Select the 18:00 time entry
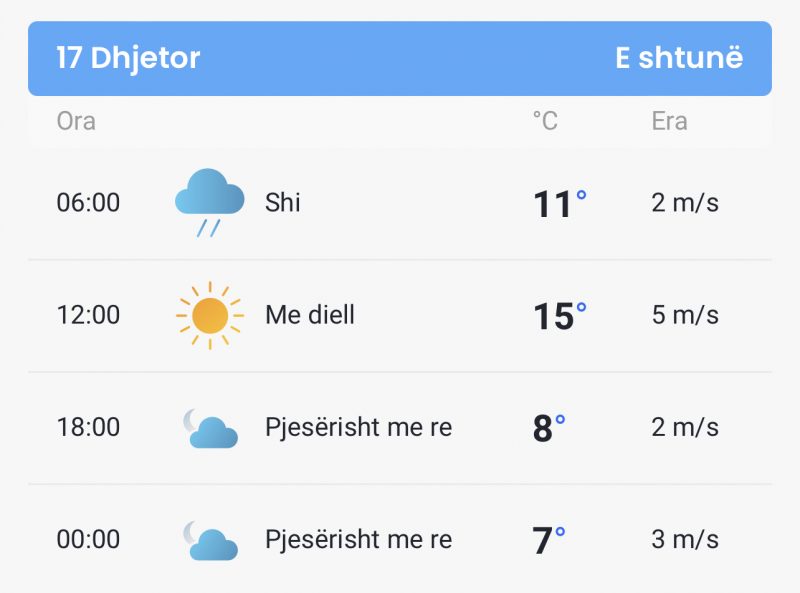The height and width of the screenshot is (593, 800). 88,427
